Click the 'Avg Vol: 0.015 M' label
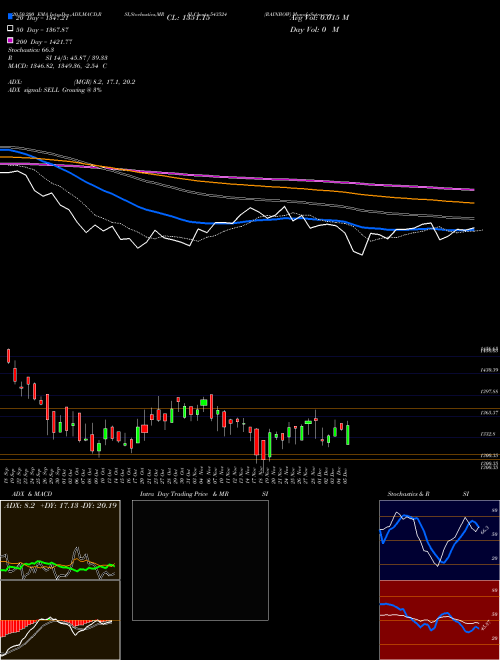500x660 pixels. [319, 18]
